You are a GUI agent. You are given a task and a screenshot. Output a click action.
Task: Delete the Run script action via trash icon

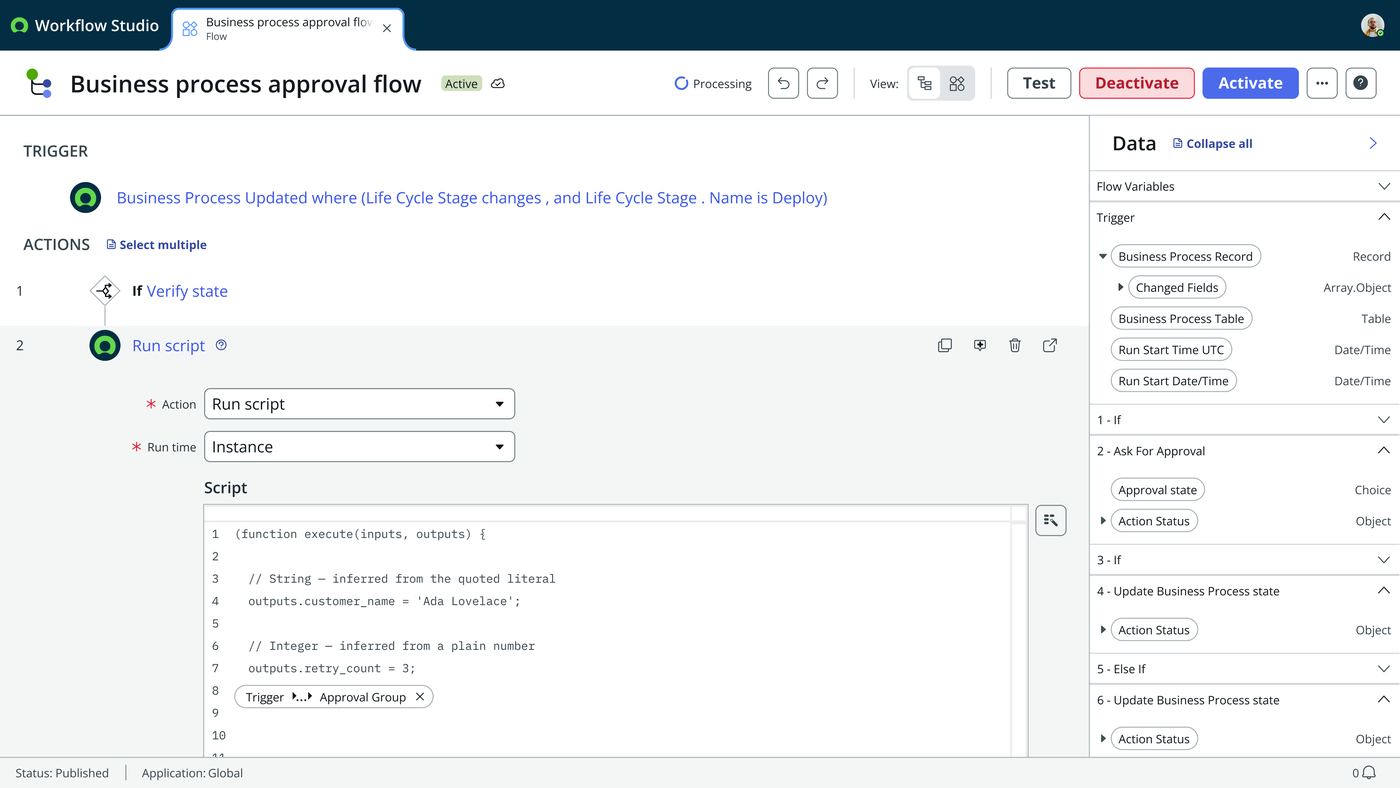[1015, 345]
